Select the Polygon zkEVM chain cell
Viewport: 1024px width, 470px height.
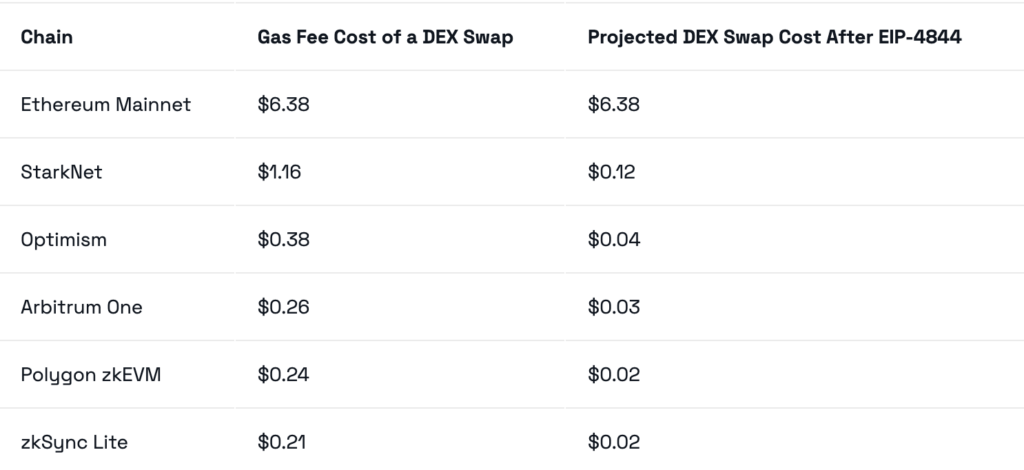click(91, 375)
